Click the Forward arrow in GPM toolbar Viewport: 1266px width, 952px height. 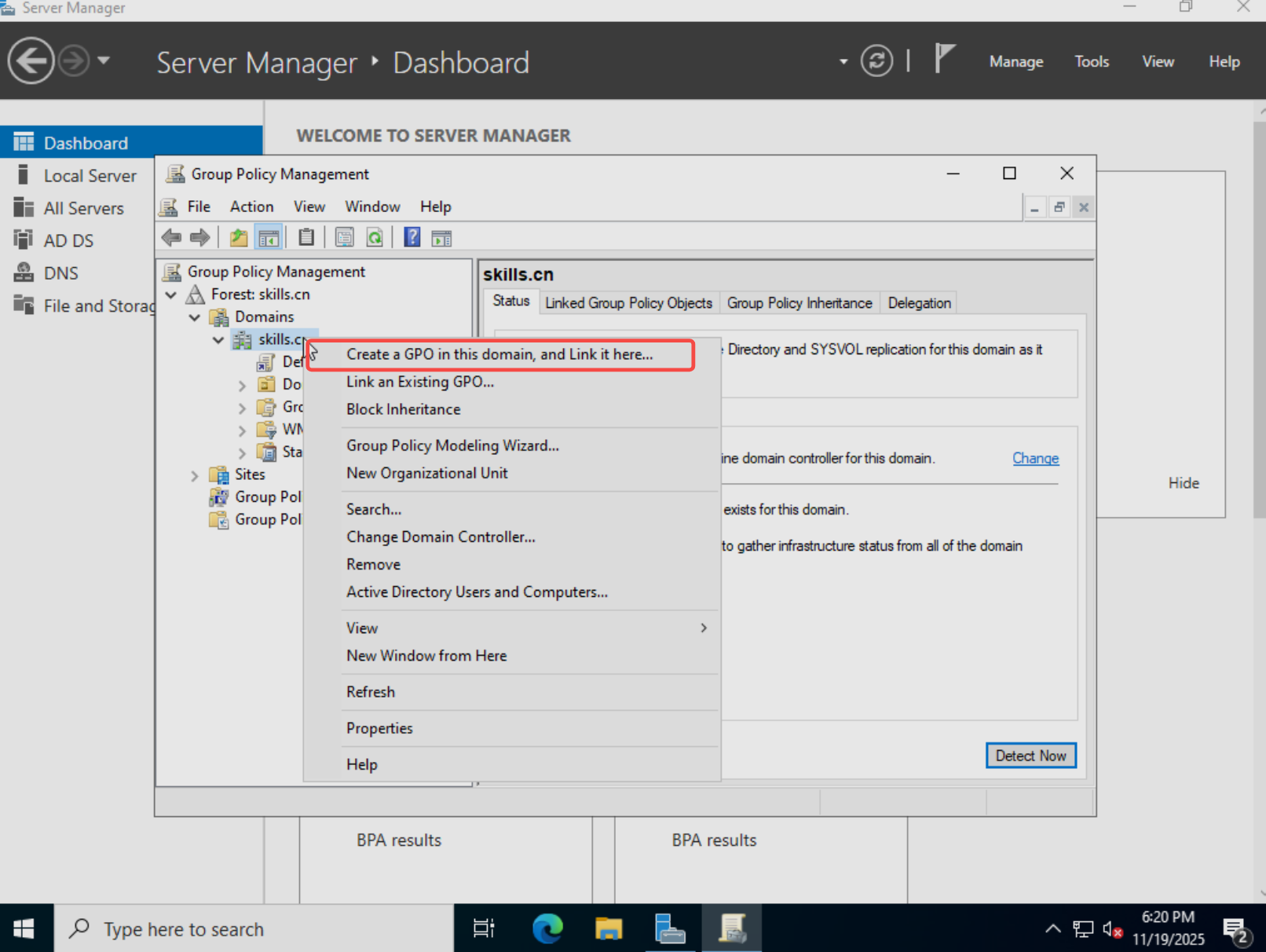[x=200, y=237]
